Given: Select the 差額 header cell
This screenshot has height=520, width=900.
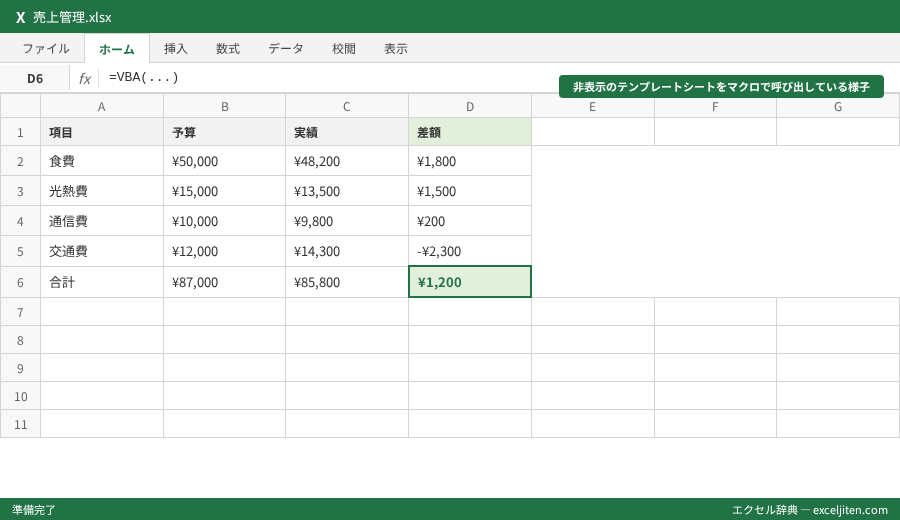Looking at the screenshot, I should coord(470,132).
